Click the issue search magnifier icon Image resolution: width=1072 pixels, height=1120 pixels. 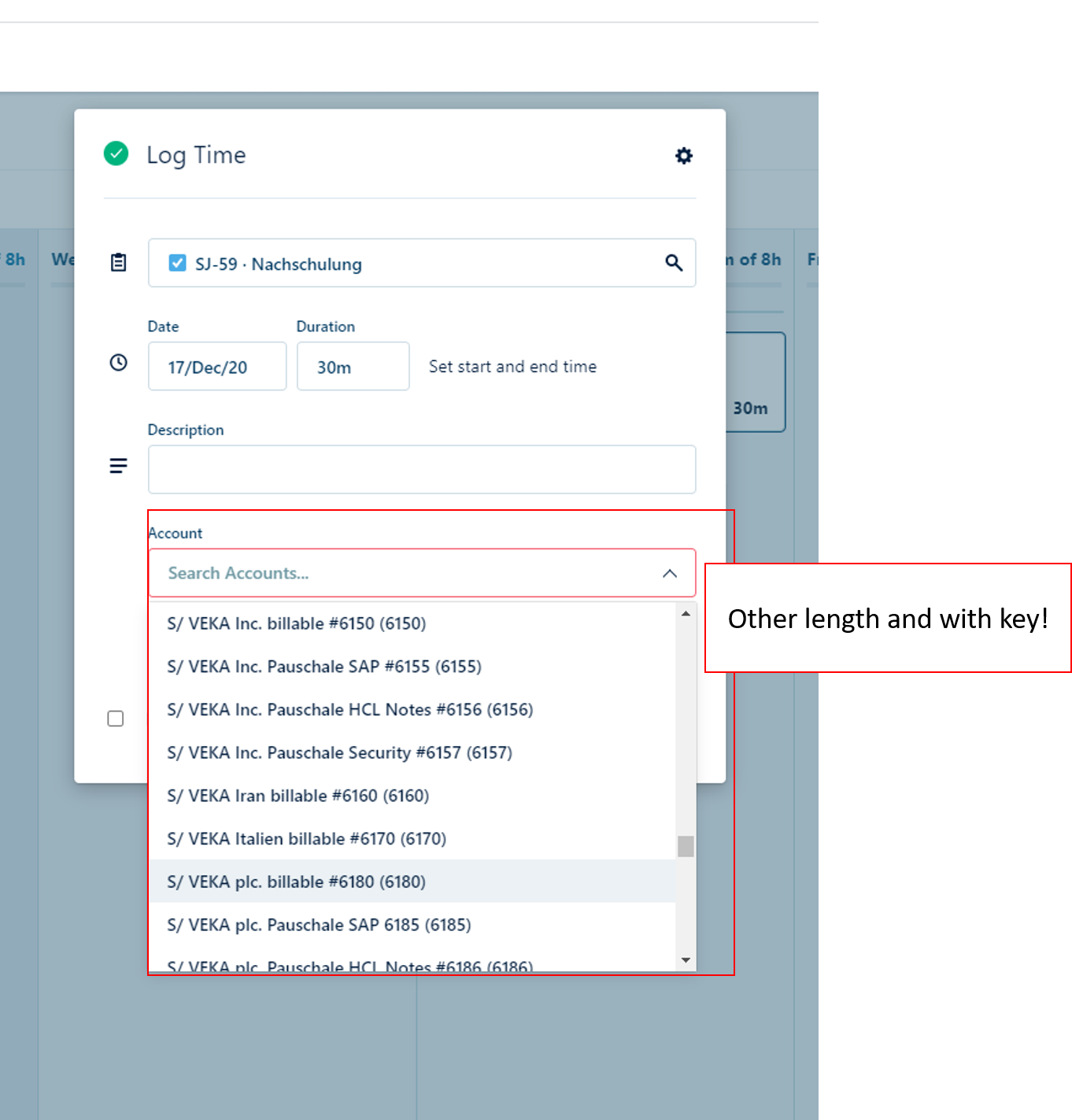coord(673,263)
